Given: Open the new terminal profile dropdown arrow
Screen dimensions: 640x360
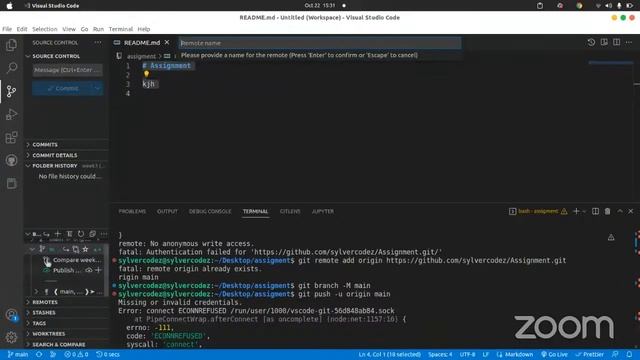Looking at the screenshot, I should click(x=584, y=211).
